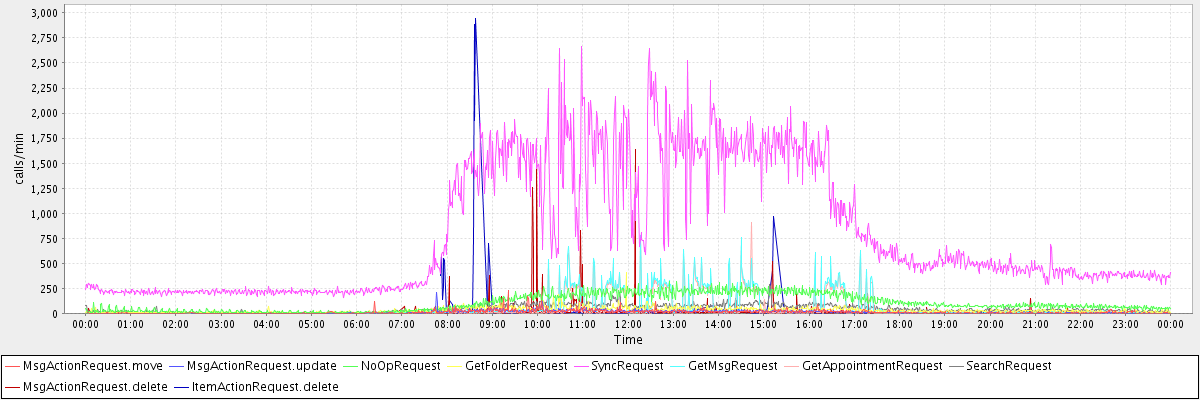Click the GetMsgRequest legend item
The height and width of the screenshot is (400, 1200).
coord(737,366)
